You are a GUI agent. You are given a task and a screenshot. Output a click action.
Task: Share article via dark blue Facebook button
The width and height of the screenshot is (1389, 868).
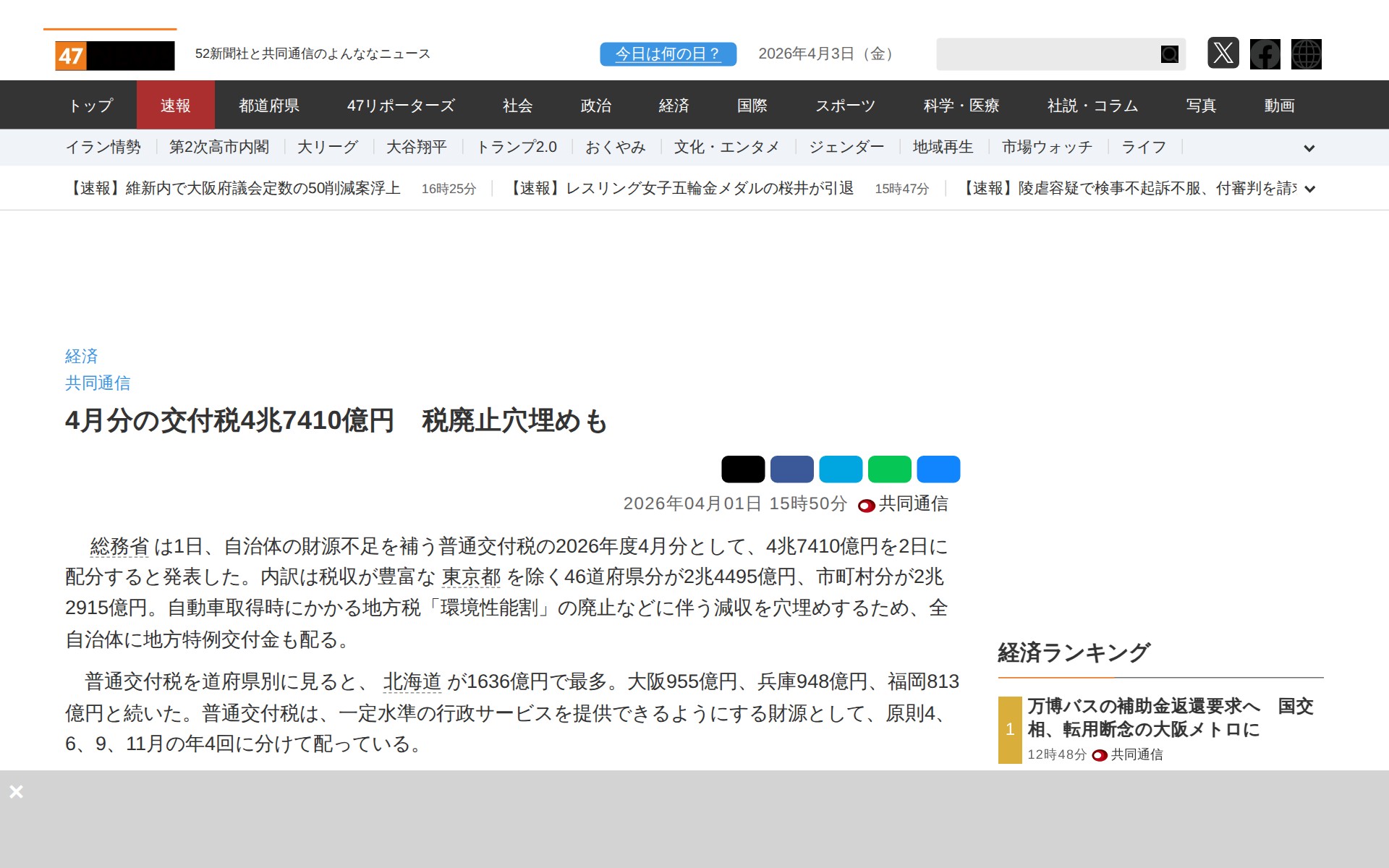click(791, 469)
